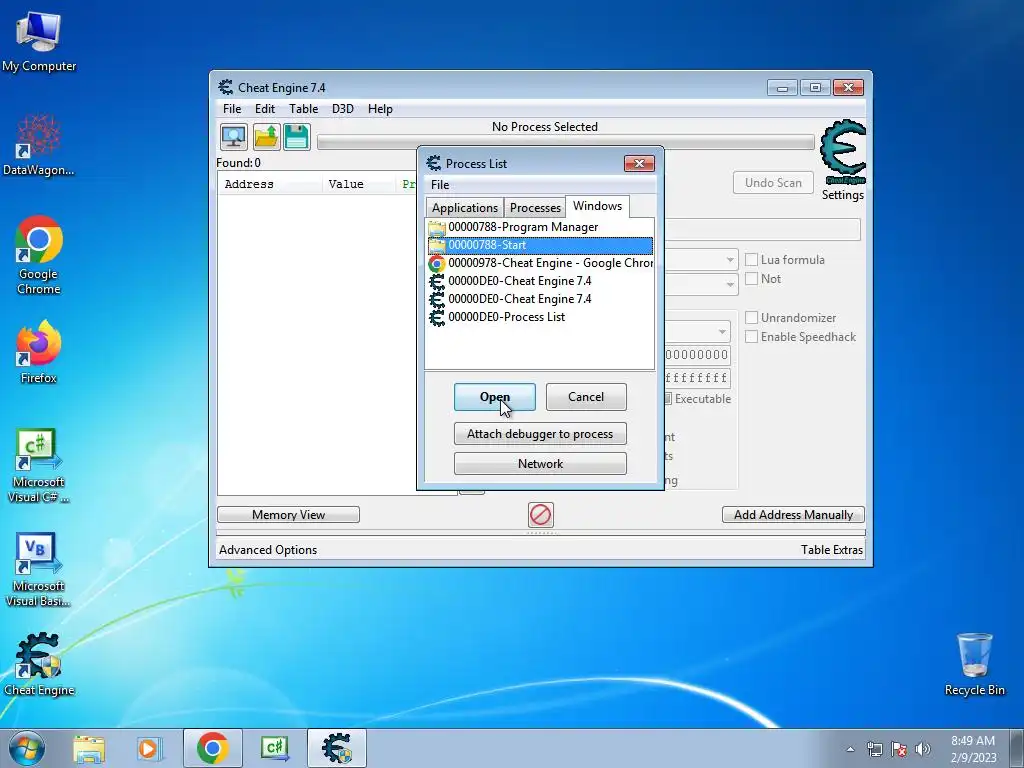Open the memory region dropdown arrow
1024x768 pixels.
(722, 332)
